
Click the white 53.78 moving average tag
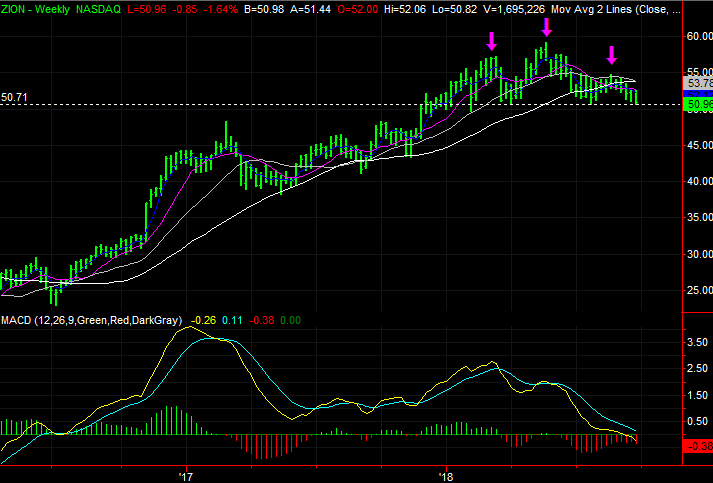click(697, 82)
